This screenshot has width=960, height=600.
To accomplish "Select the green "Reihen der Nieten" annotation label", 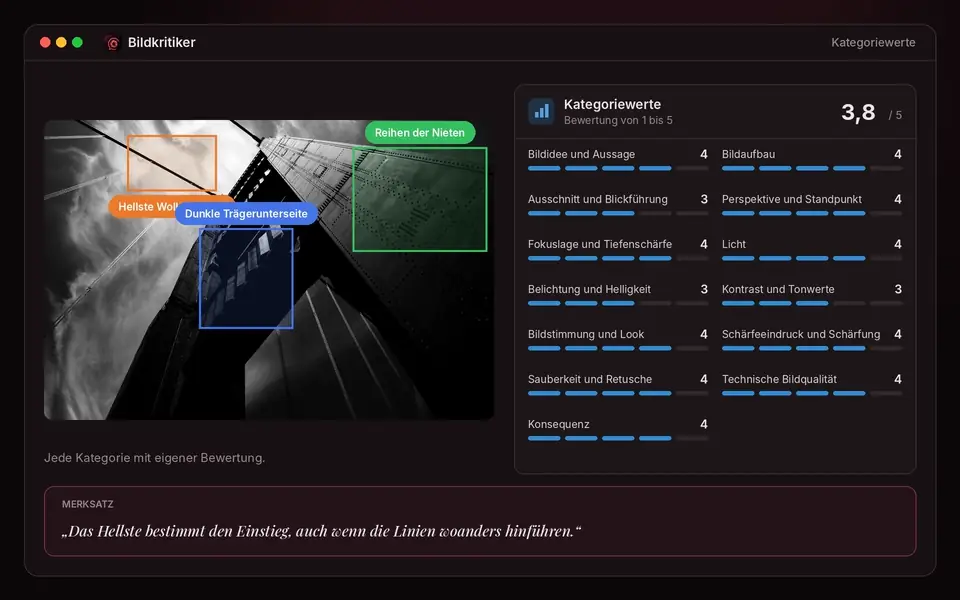I will click(x=420, y=132).
